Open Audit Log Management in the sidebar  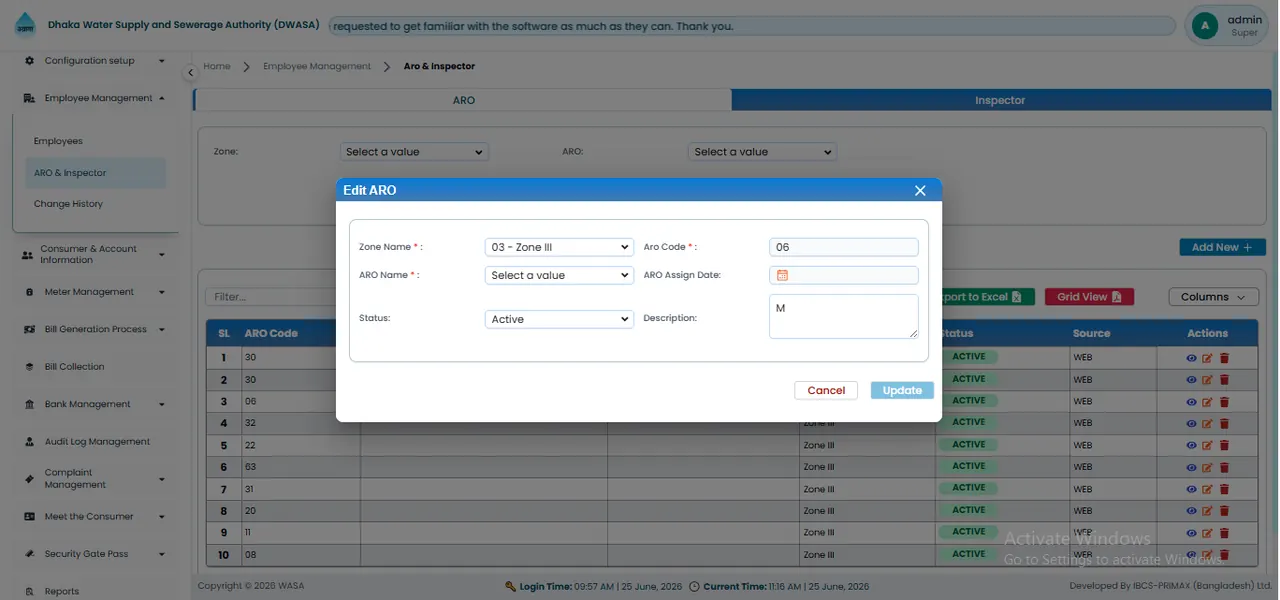pos(97,442)
